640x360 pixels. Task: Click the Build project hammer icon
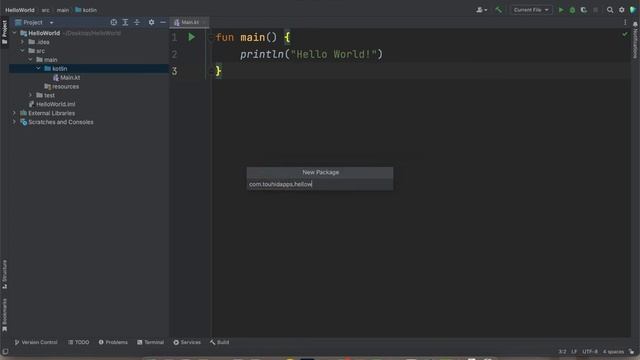coord(499,10)
